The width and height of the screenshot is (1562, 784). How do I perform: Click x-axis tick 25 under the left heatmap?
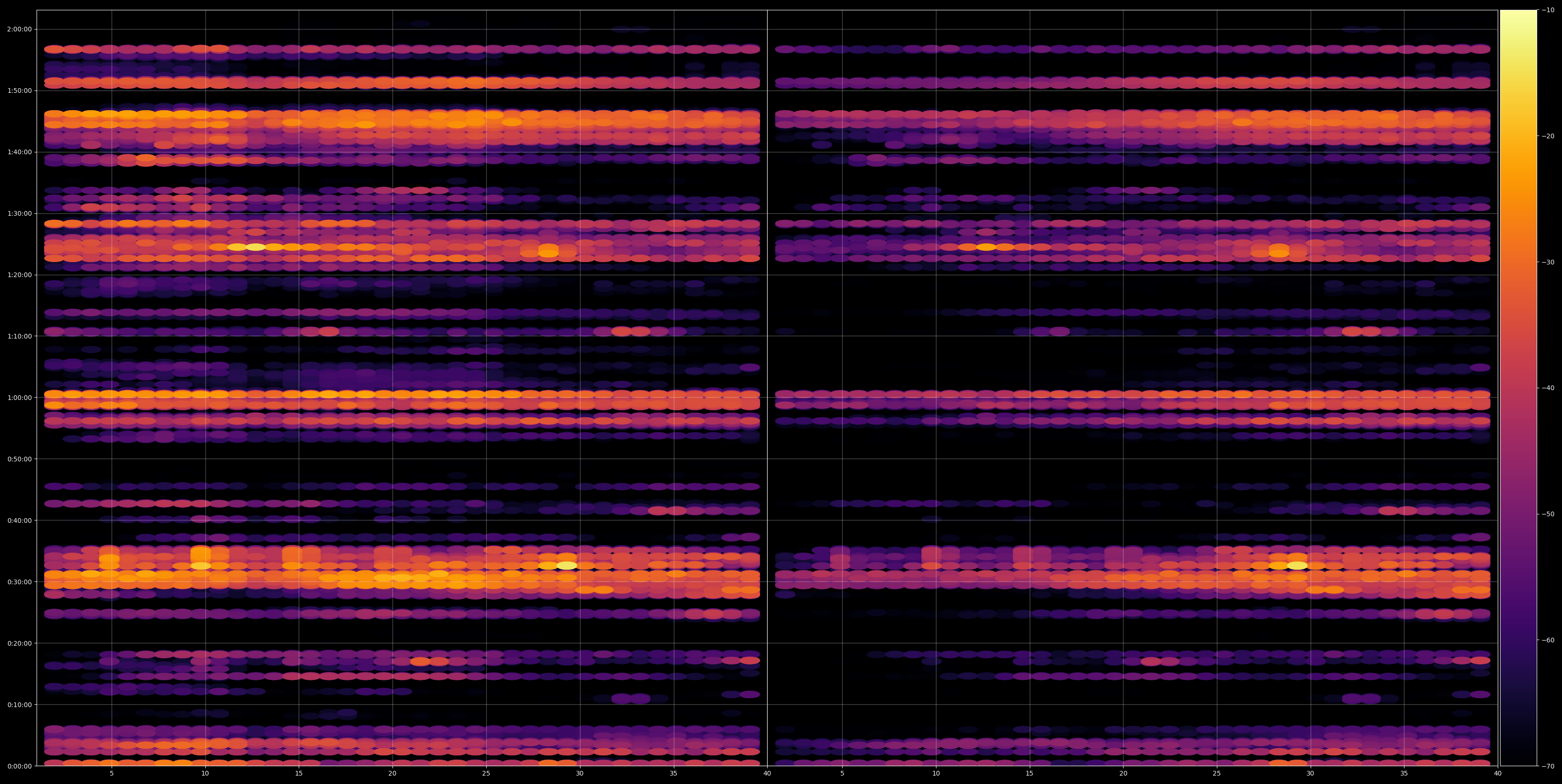coord(486,774)
